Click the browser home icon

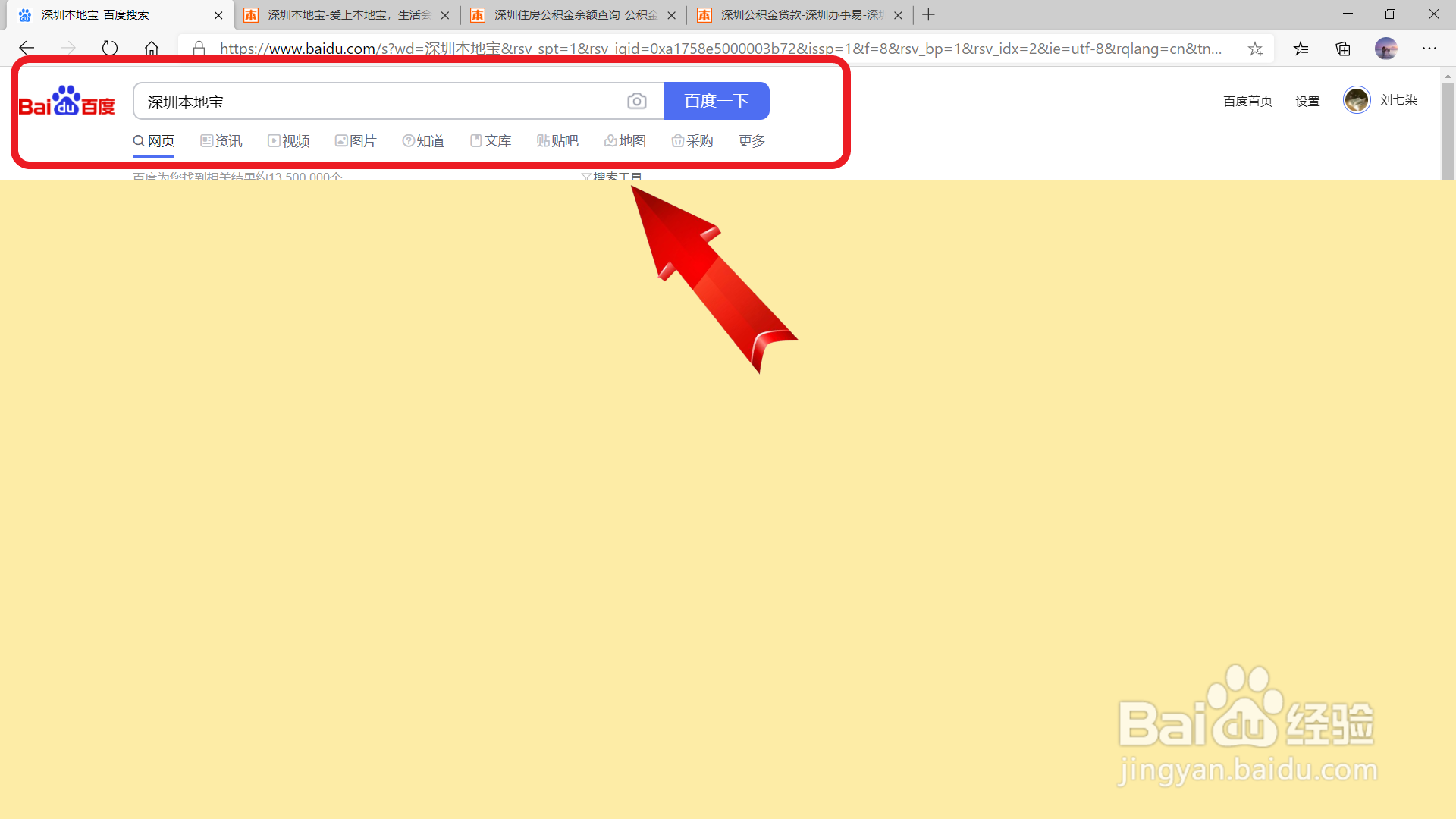coord(152,49)
